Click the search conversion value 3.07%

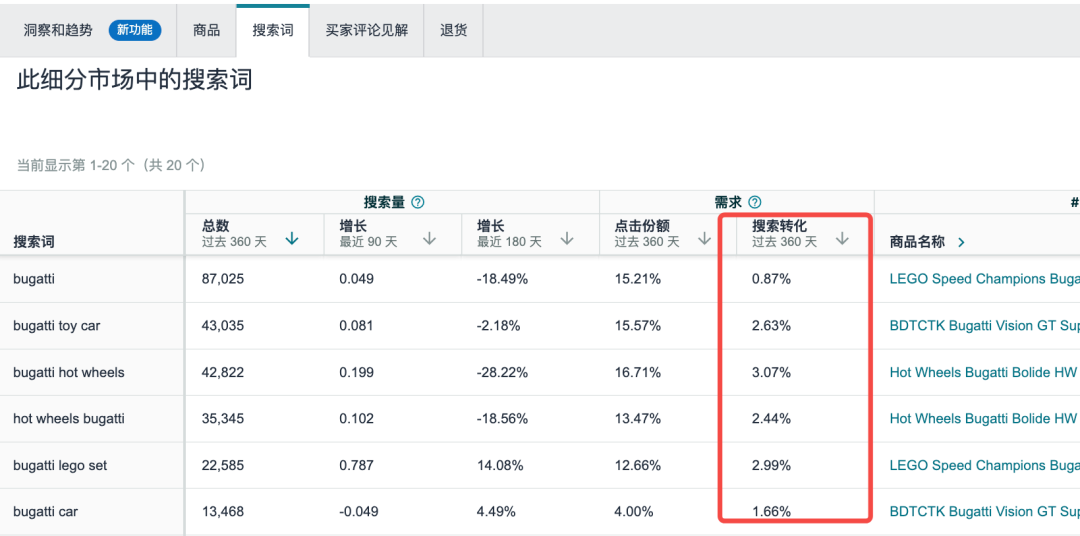pos(771,372)
